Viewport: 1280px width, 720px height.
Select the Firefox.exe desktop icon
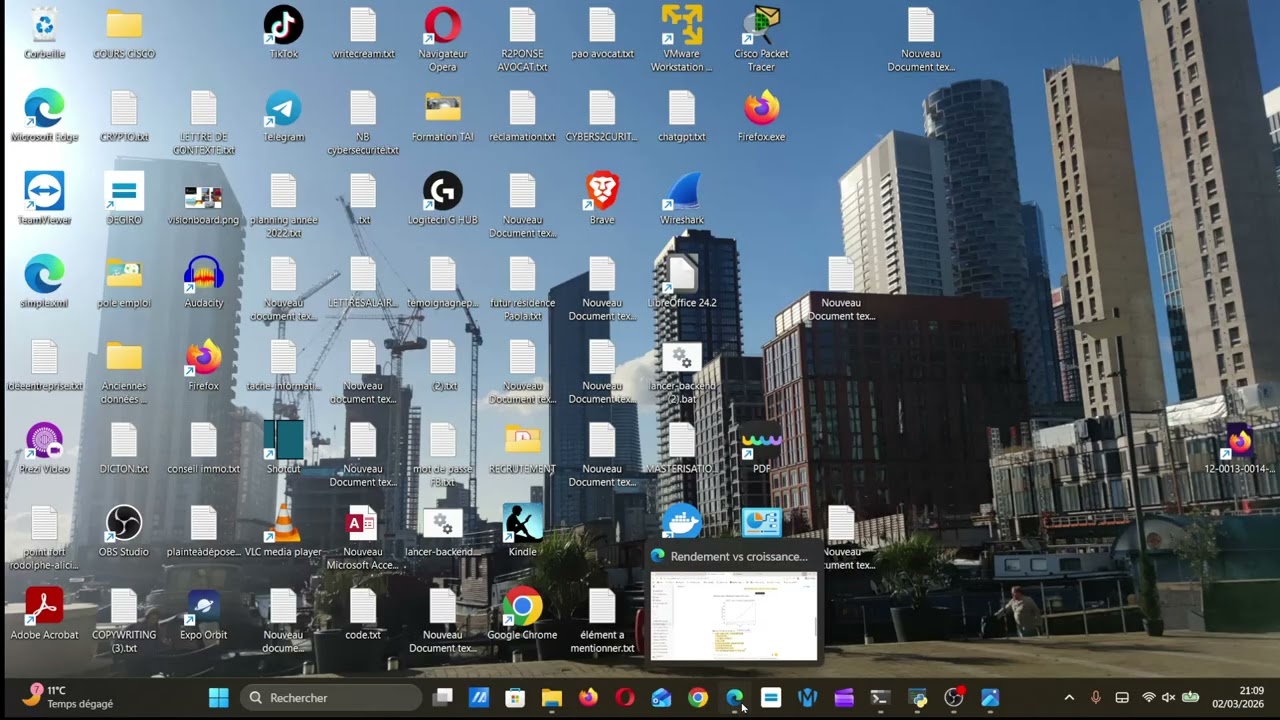762,115
